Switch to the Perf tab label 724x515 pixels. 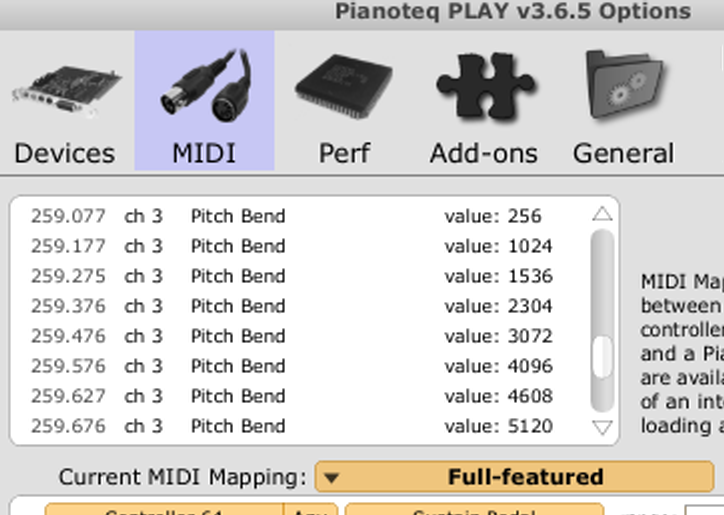click(x=343, y=153)
